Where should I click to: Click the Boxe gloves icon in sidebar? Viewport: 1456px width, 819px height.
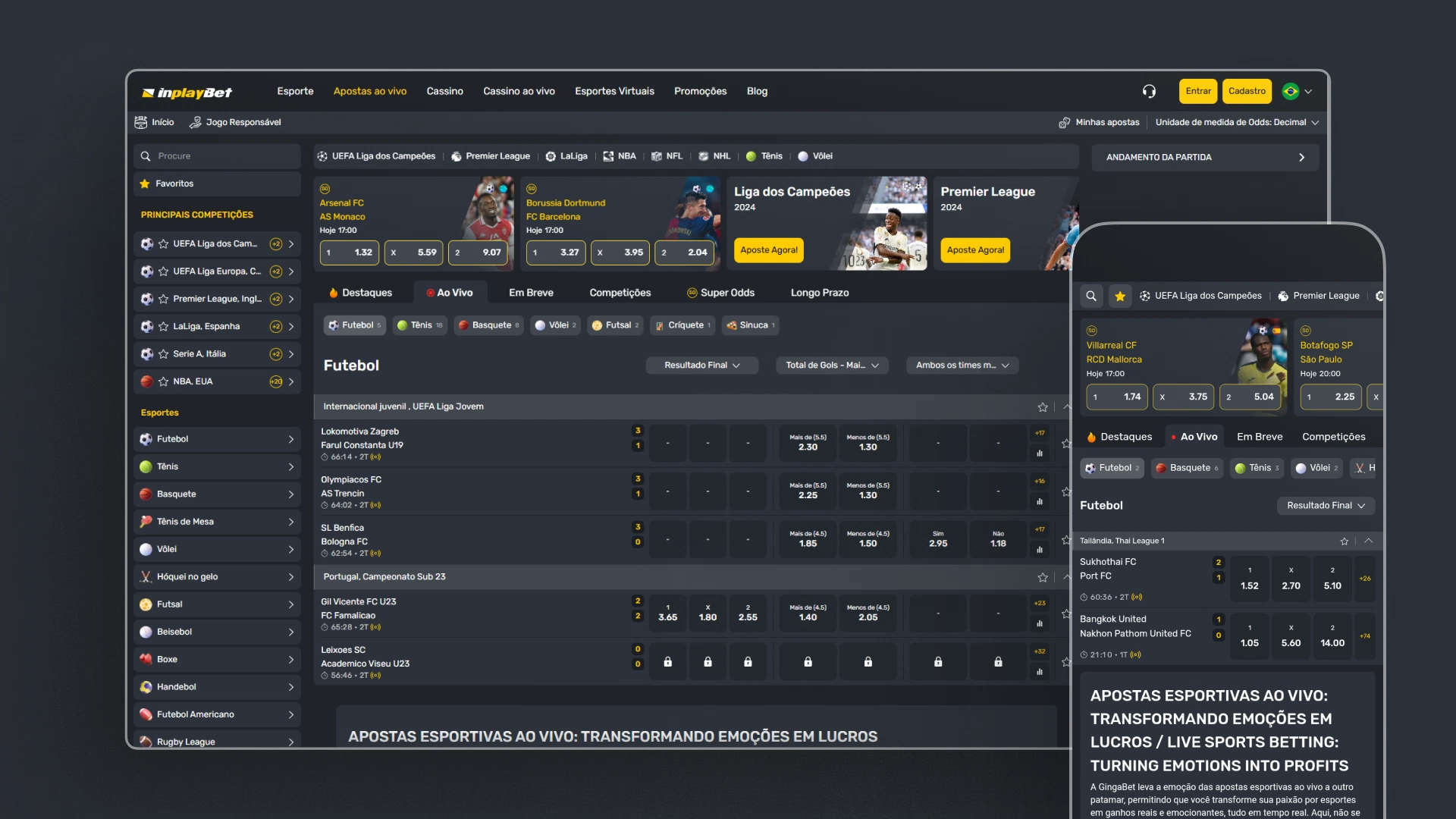[x=146, y=660]
